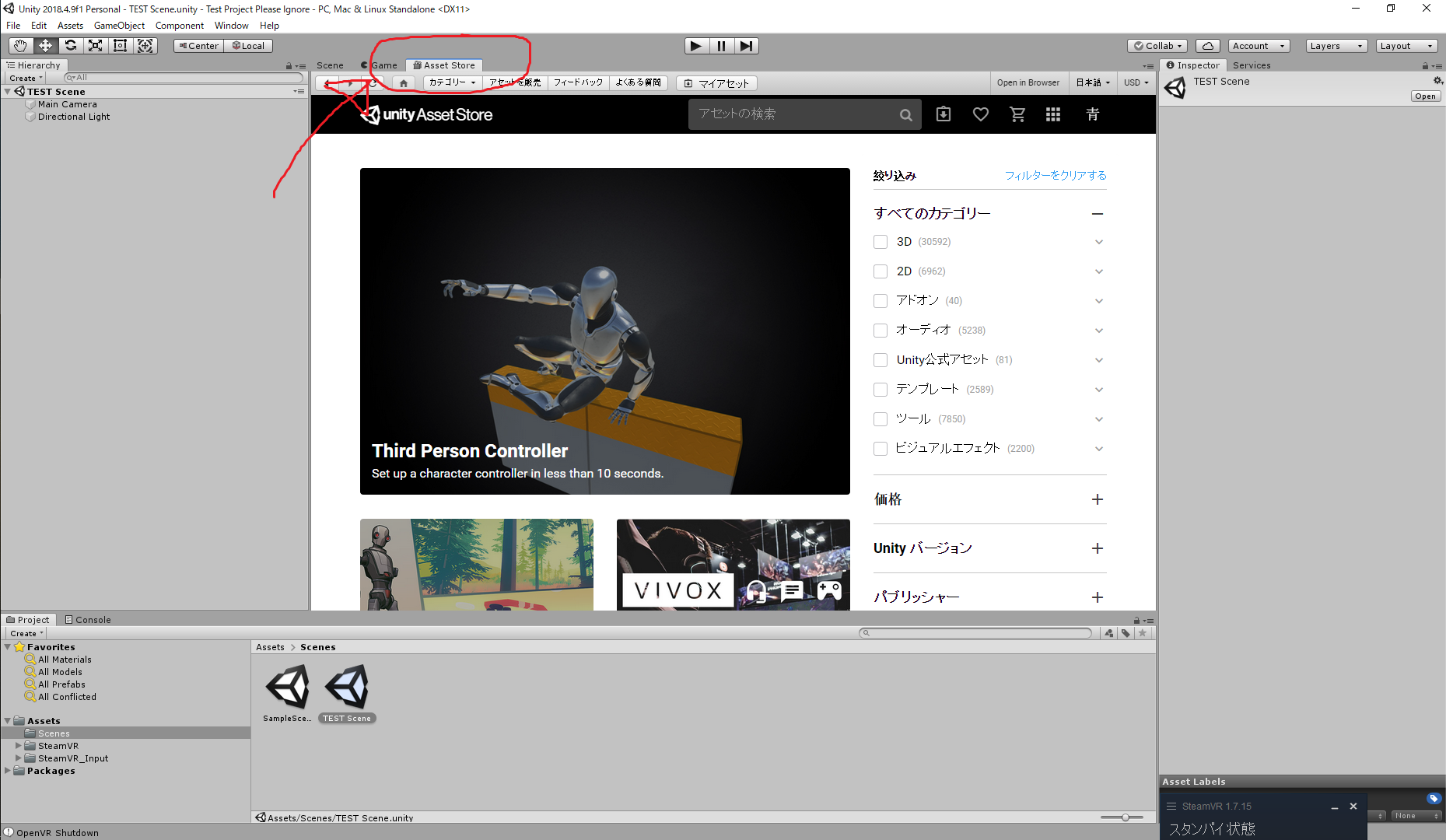The width and height of the screenshot is (1446, 840).
Task: Open the USD currency dropdown
Action: tap(1136, 82)
